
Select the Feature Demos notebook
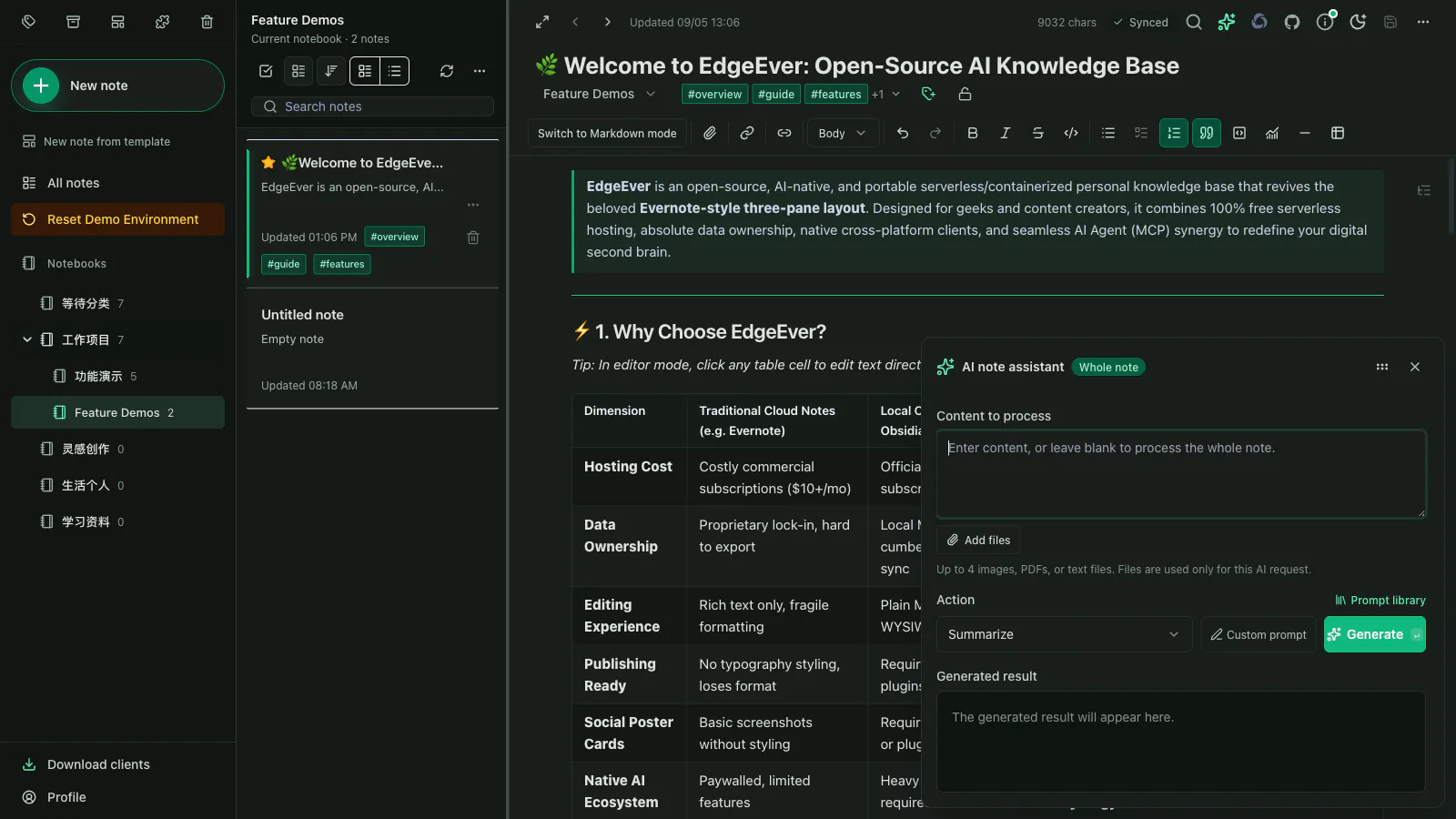coord(117,412)
